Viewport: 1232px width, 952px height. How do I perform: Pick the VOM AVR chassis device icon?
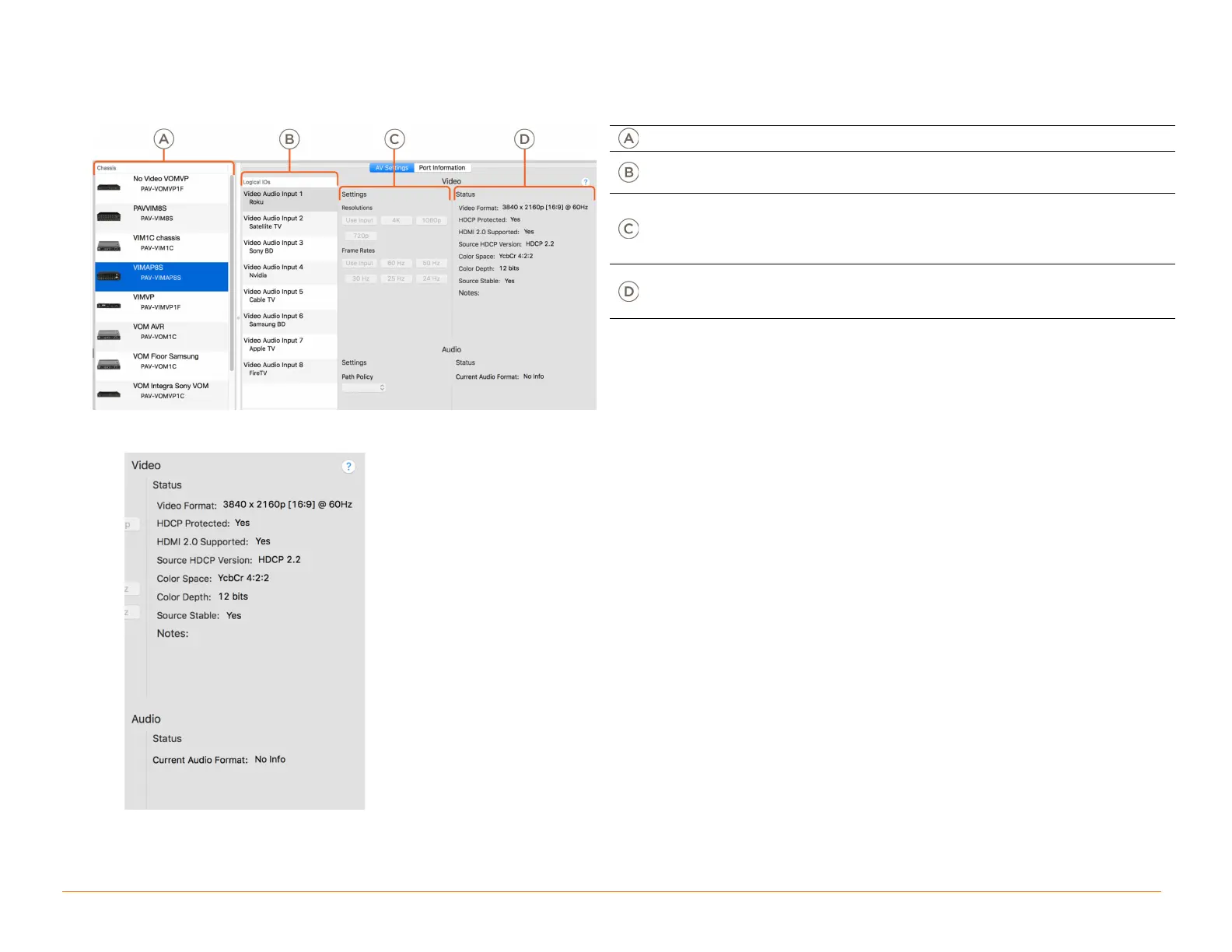pos(108,334)
